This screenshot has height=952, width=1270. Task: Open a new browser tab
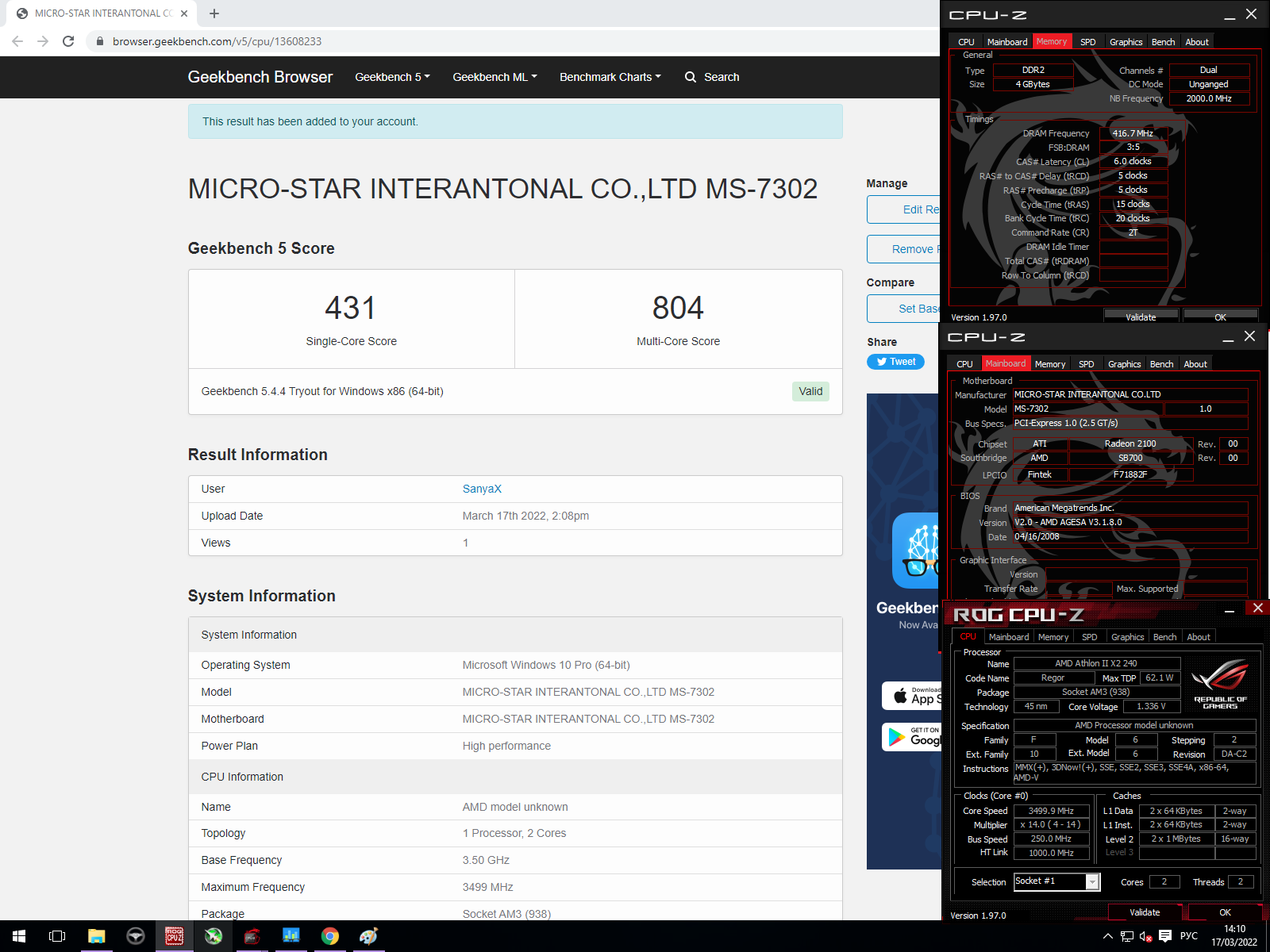pyautogui.click(x=214, y=13)
